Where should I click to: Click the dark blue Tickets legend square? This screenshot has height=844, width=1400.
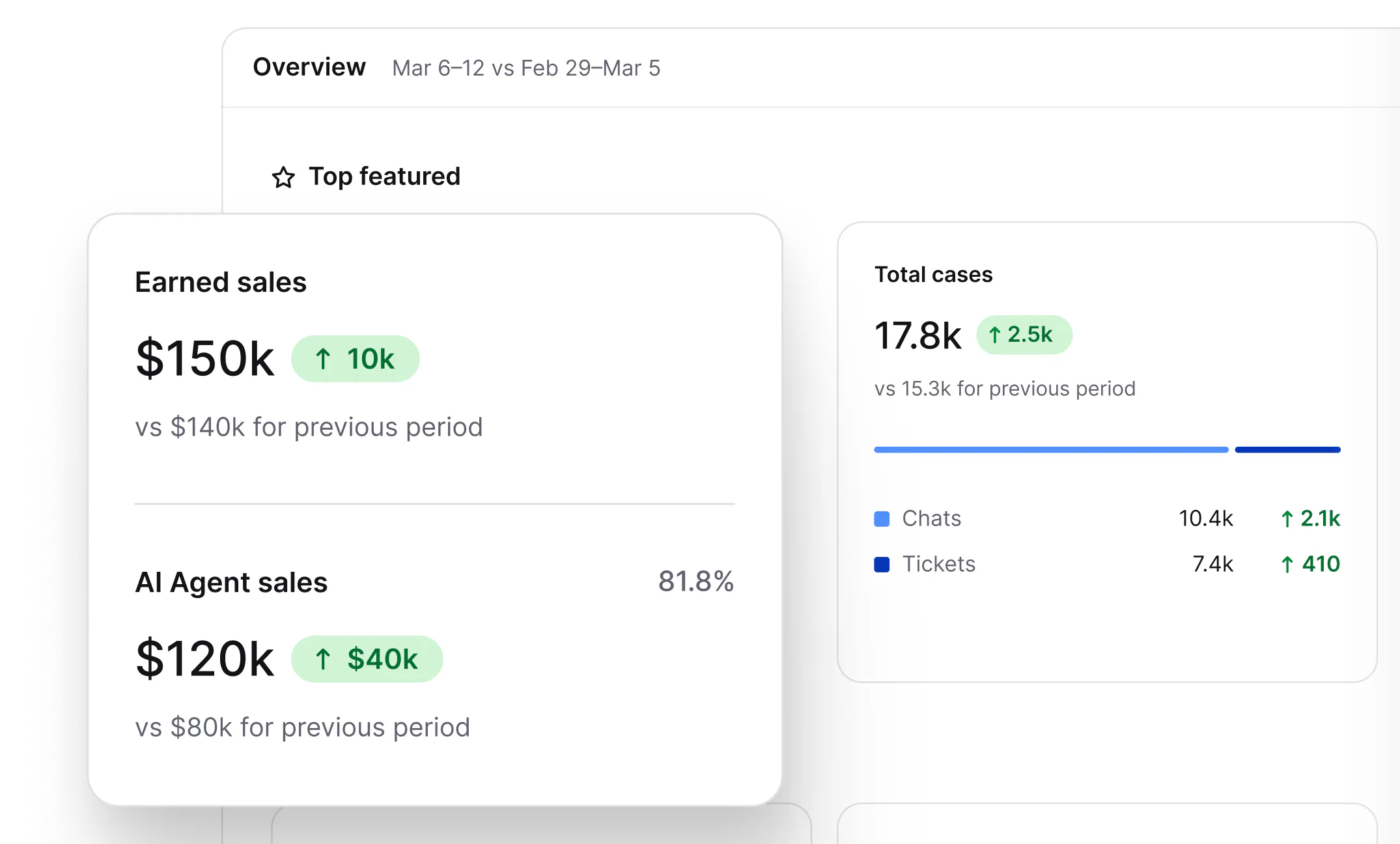(x=882, y=564)
